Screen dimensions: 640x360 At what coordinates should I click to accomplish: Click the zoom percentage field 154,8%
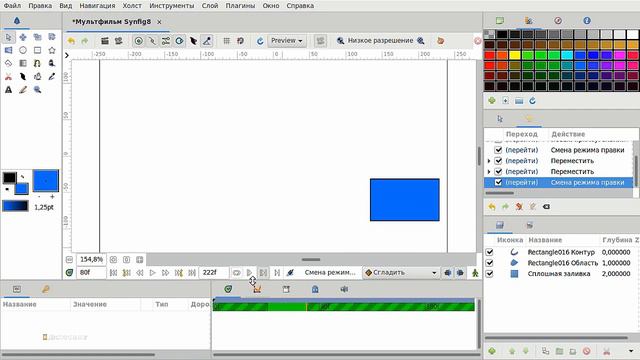coord(91,260)
